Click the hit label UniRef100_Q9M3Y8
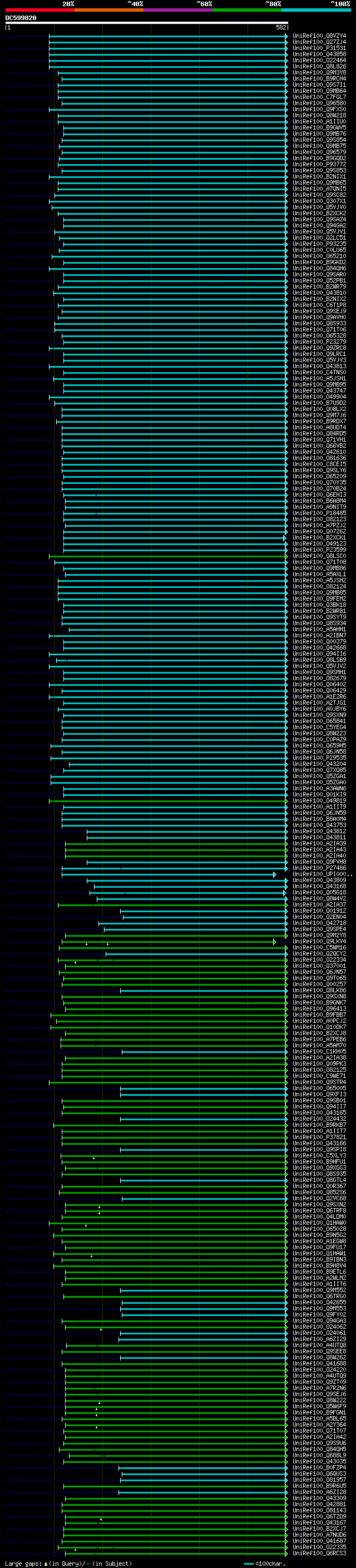 click(x=319, y=72)
